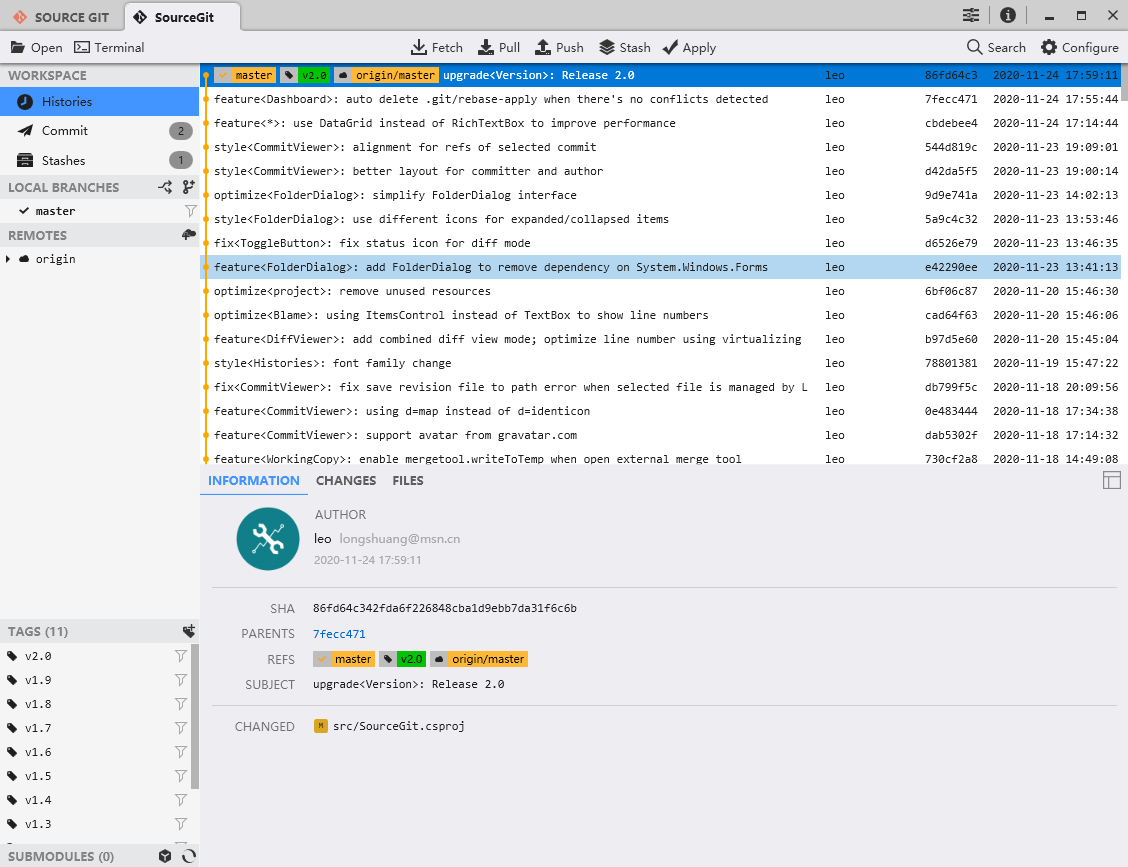Toggle filter for tag v1.8

pos(181,704)
